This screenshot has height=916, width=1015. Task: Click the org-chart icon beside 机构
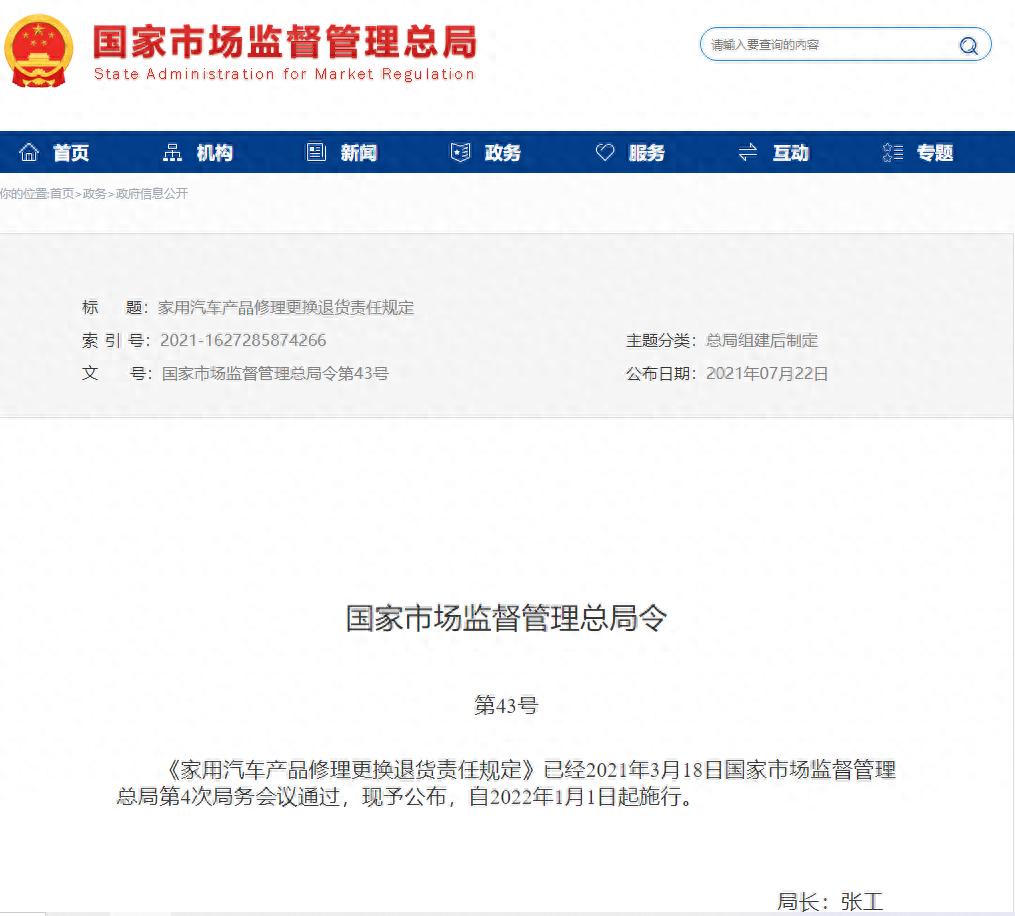(173, 152)
